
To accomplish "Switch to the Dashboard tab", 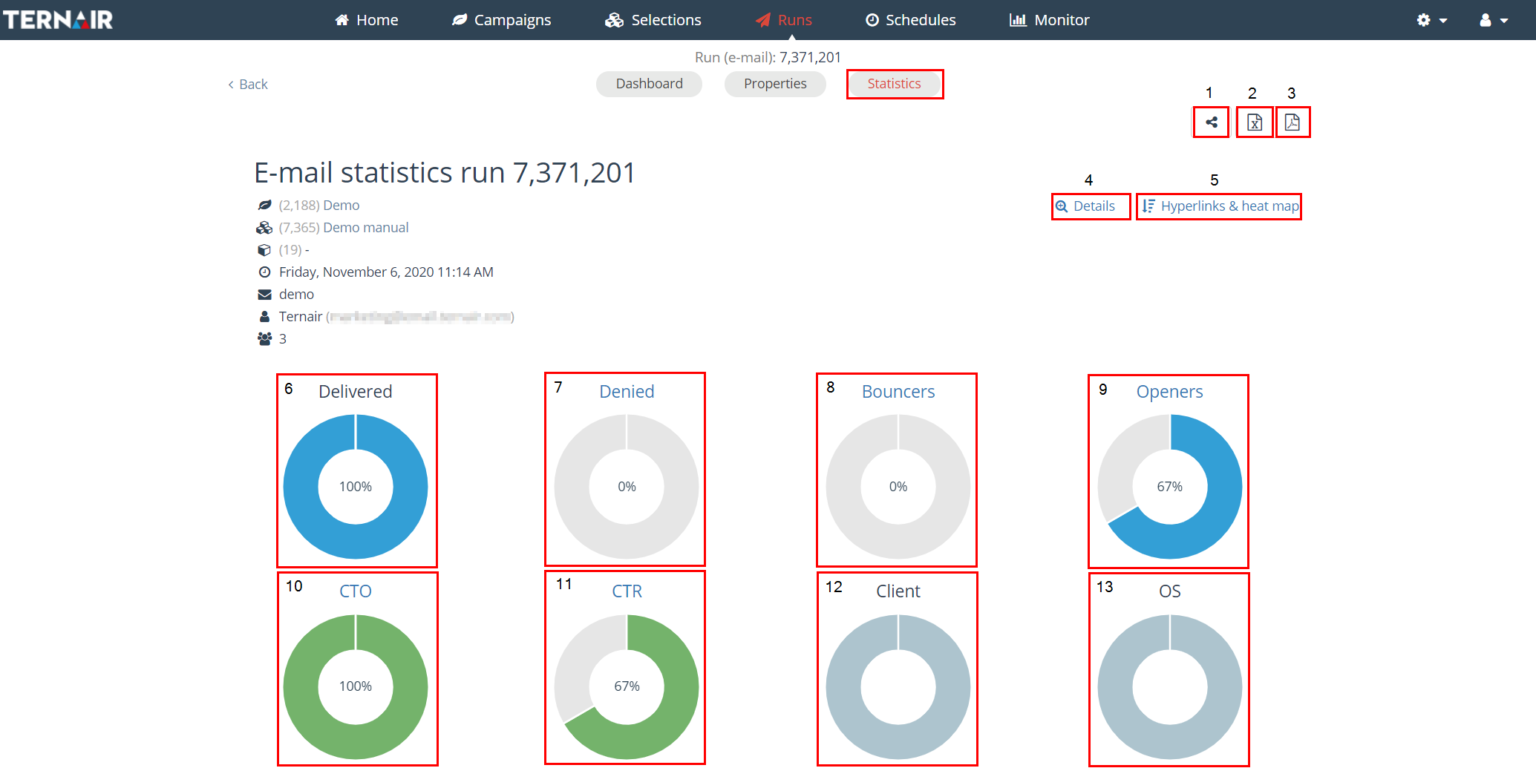I will (x=649, y=84).
